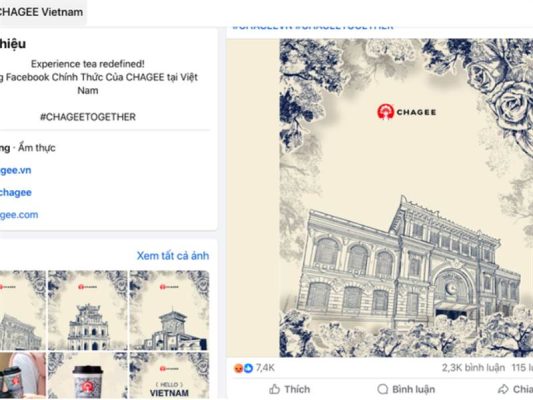Open the gee.vn website link
The image size is (533, 400).
pos(16,170)
